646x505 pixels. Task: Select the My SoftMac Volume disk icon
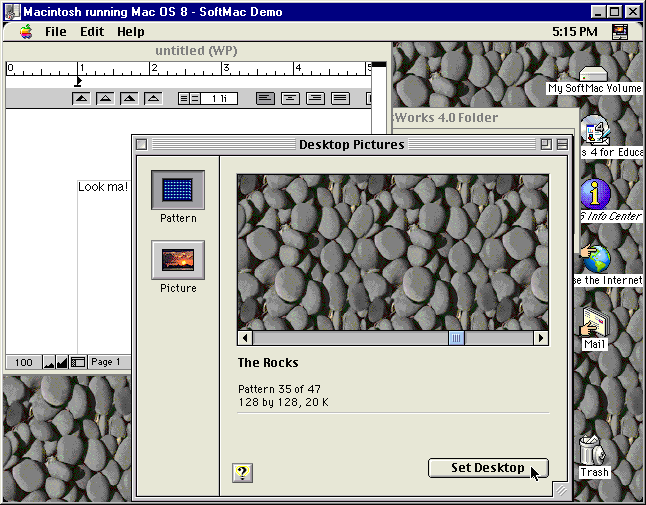pyautogui.click(x=593, y=75)
